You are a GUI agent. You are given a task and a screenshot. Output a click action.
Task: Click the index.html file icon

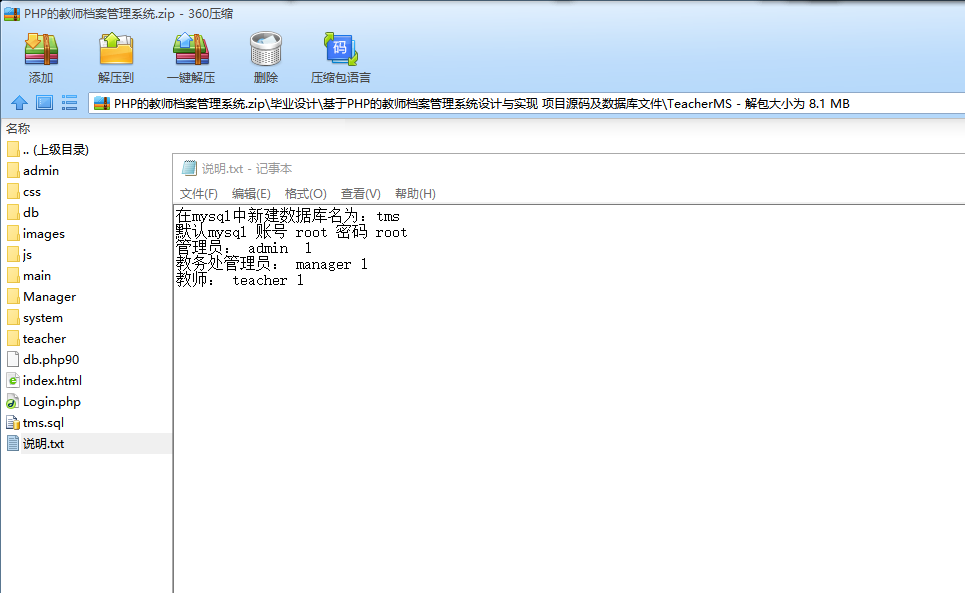pos(13,380)
